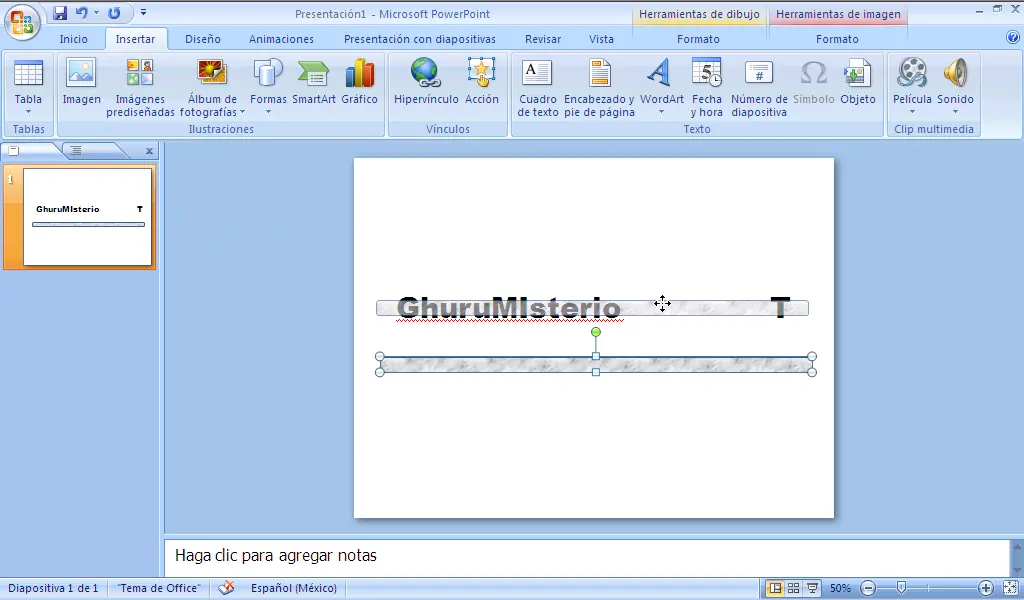The image size is (1024, 600).
Task: Click the spelling check status icon
Action: coord(226,588)
